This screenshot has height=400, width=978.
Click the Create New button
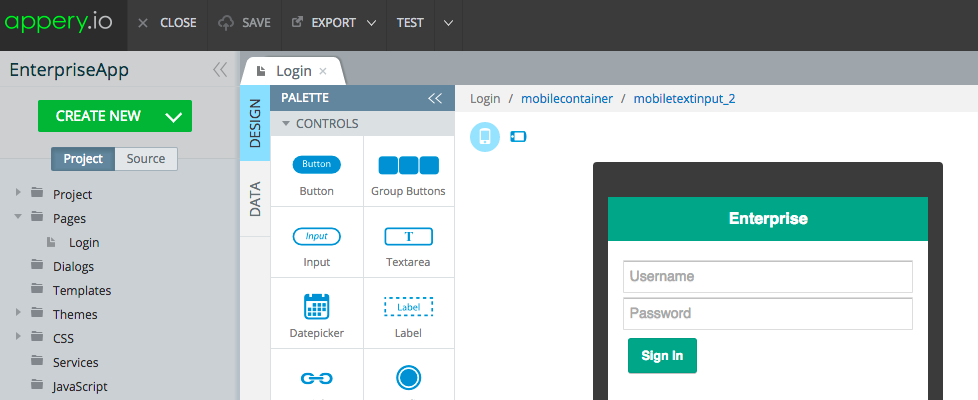[x=114, y=116]
